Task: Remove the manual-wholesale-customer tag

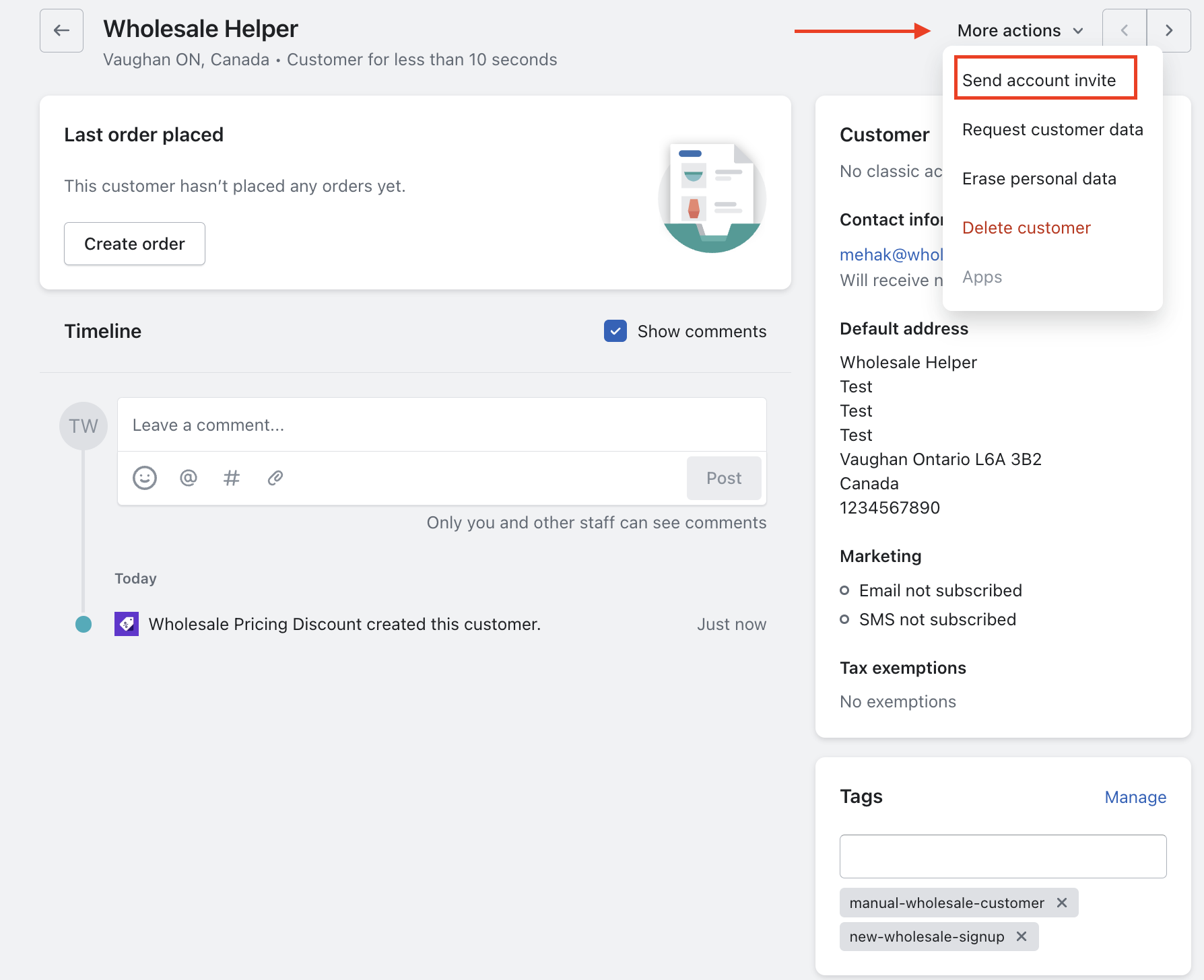Action: point(1062,903)
